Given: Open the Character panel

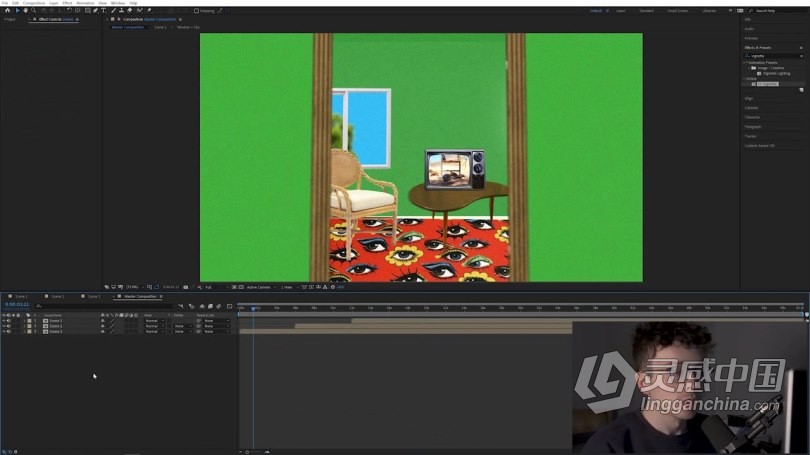Looking at the screenshot, I should click(752, 117).
